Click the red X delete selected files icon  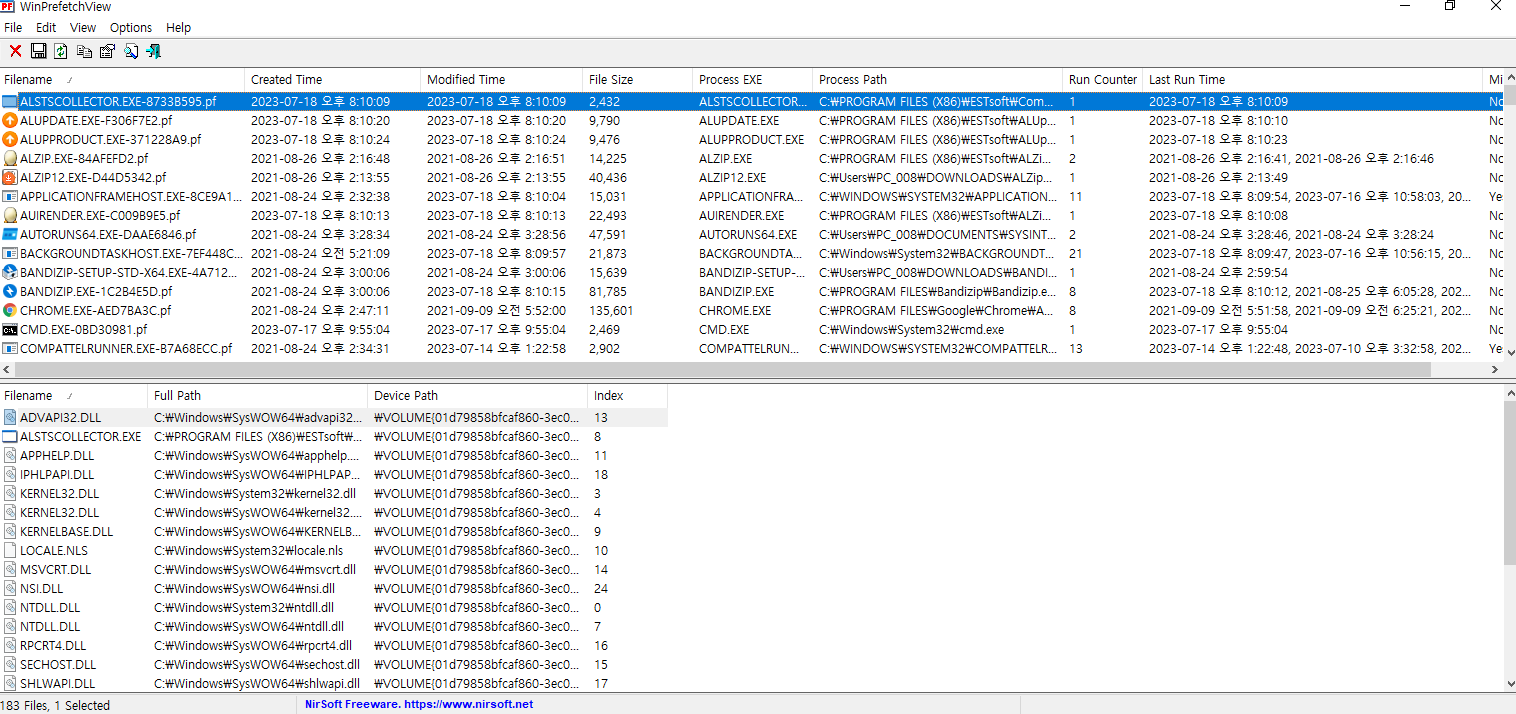pos(15,51)
